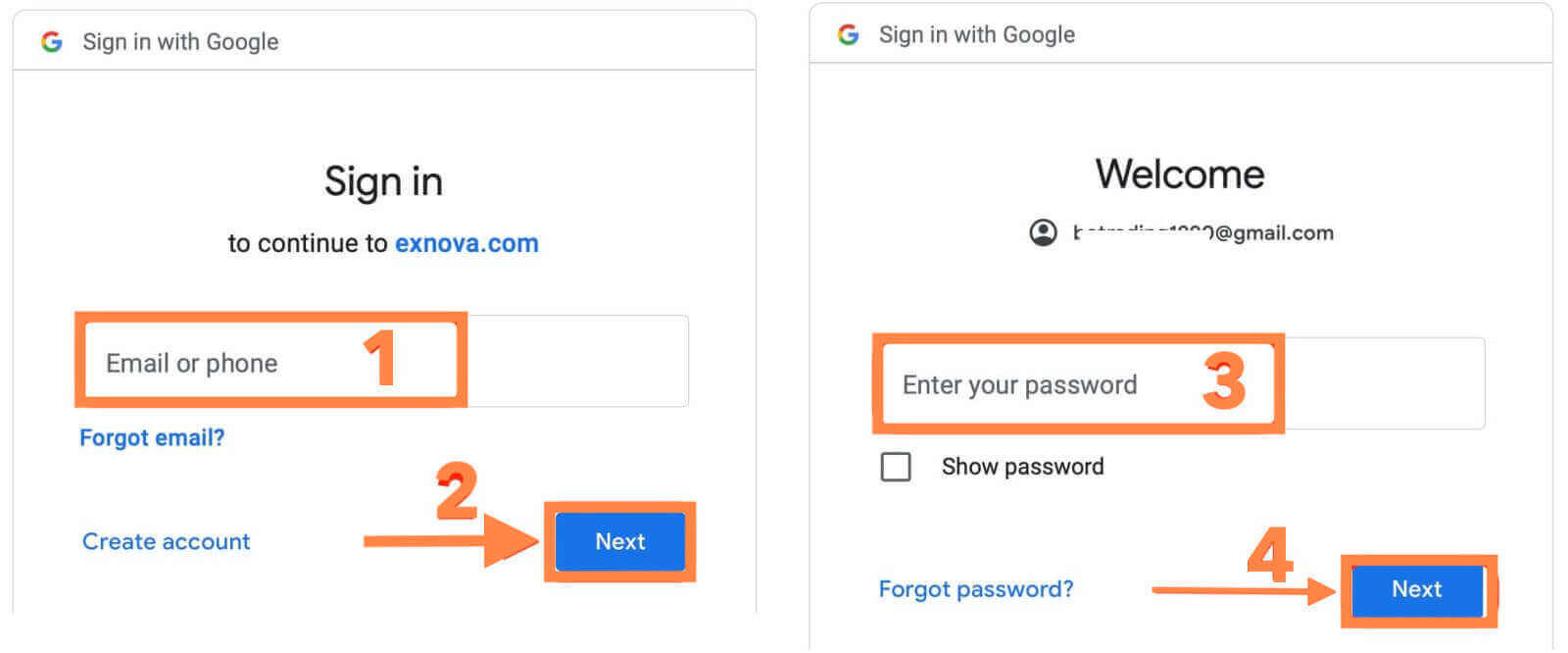Click the account avatar icon beside the email
1568x653 pixels.
pos(1042,233)
